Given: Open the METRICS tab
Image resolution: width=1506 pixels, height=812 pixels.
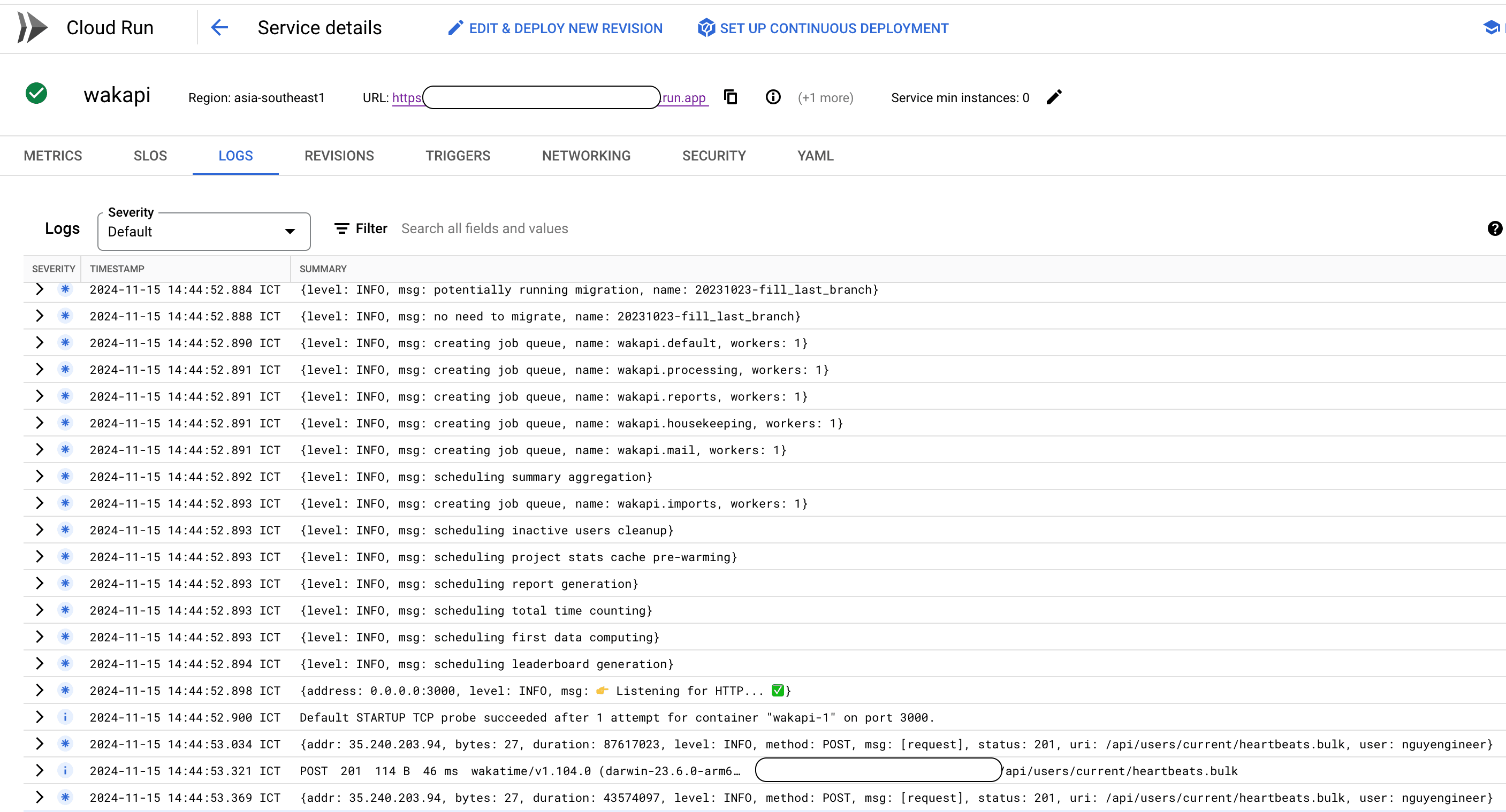Looking at the screenshot, I should [52, 155].
